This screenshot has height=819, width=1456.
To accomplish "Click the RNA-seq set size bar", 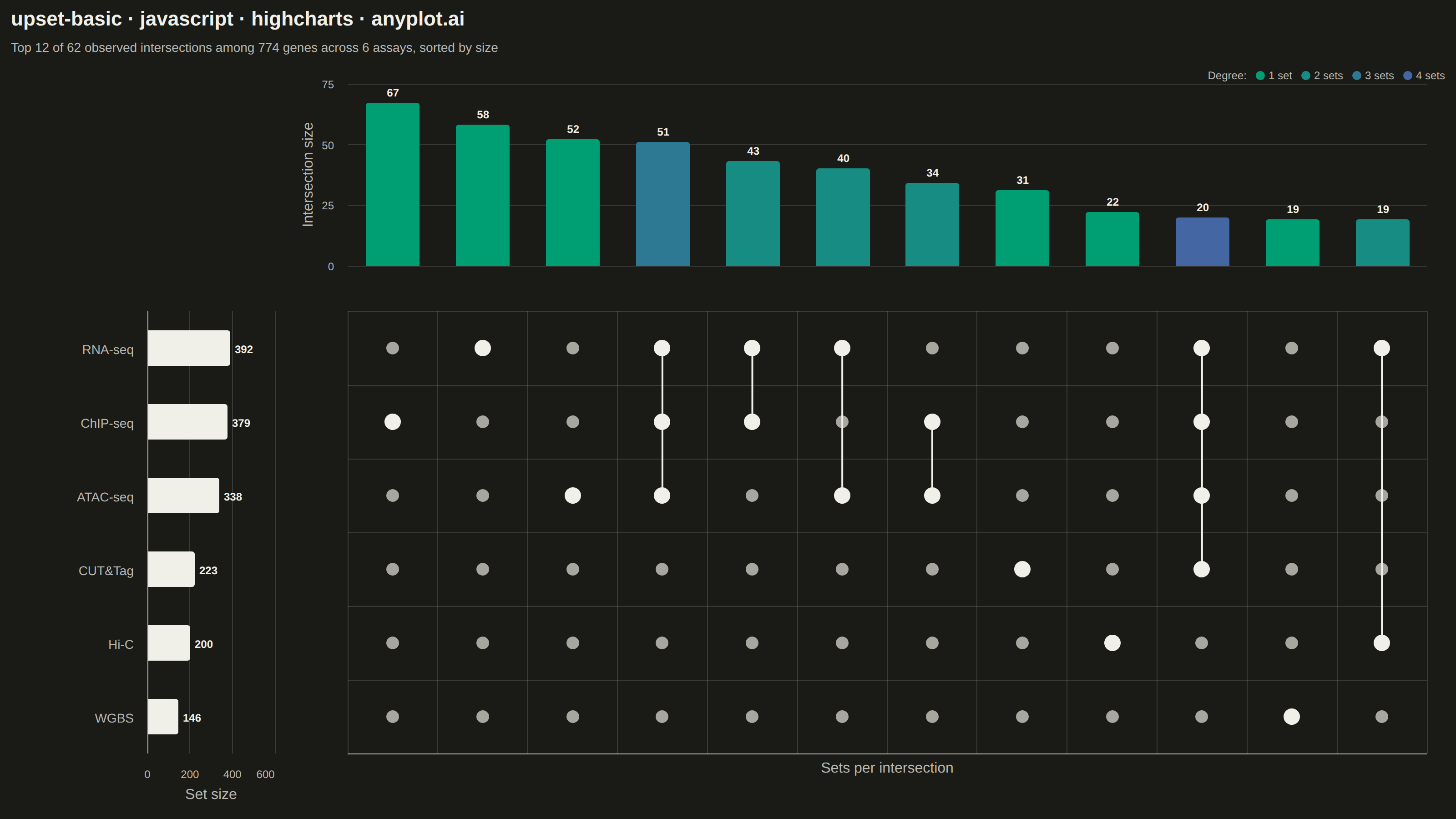I will 189,348.
